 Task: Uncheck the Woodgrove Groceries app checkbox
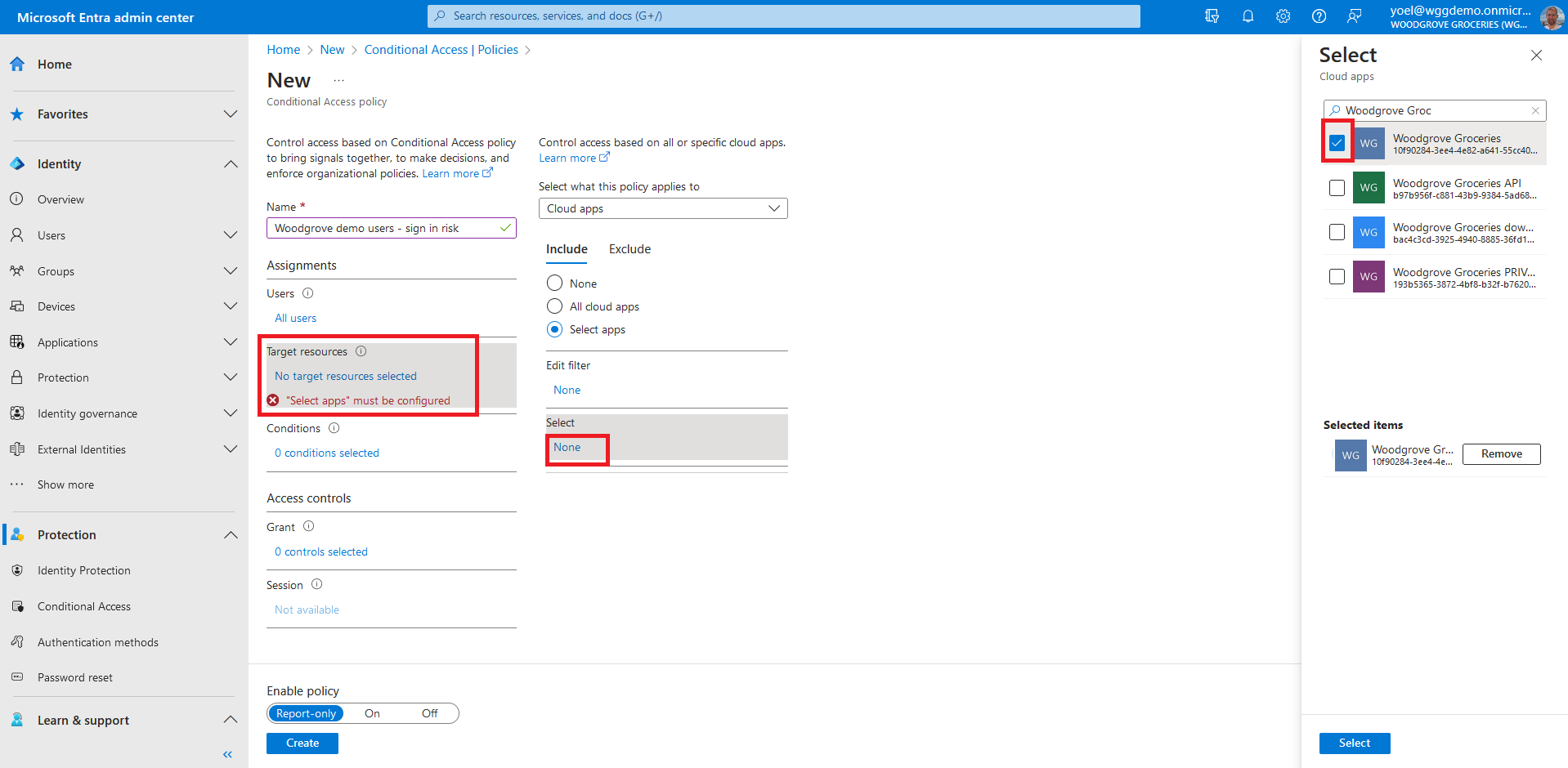coord(1337,143)
